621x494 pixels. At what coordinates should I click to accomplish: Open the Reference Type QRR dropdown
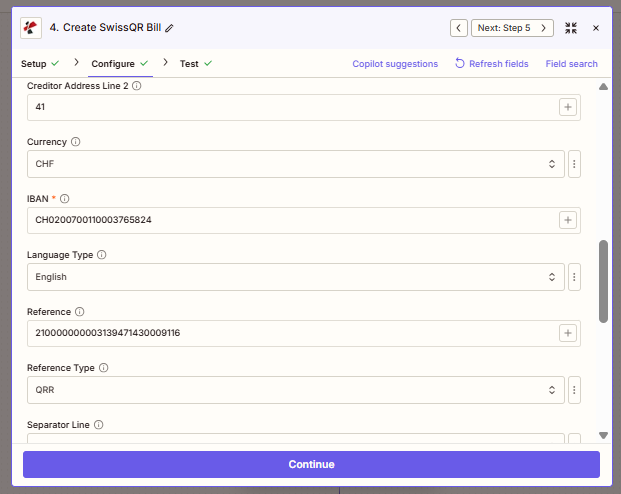coord(295,390)
